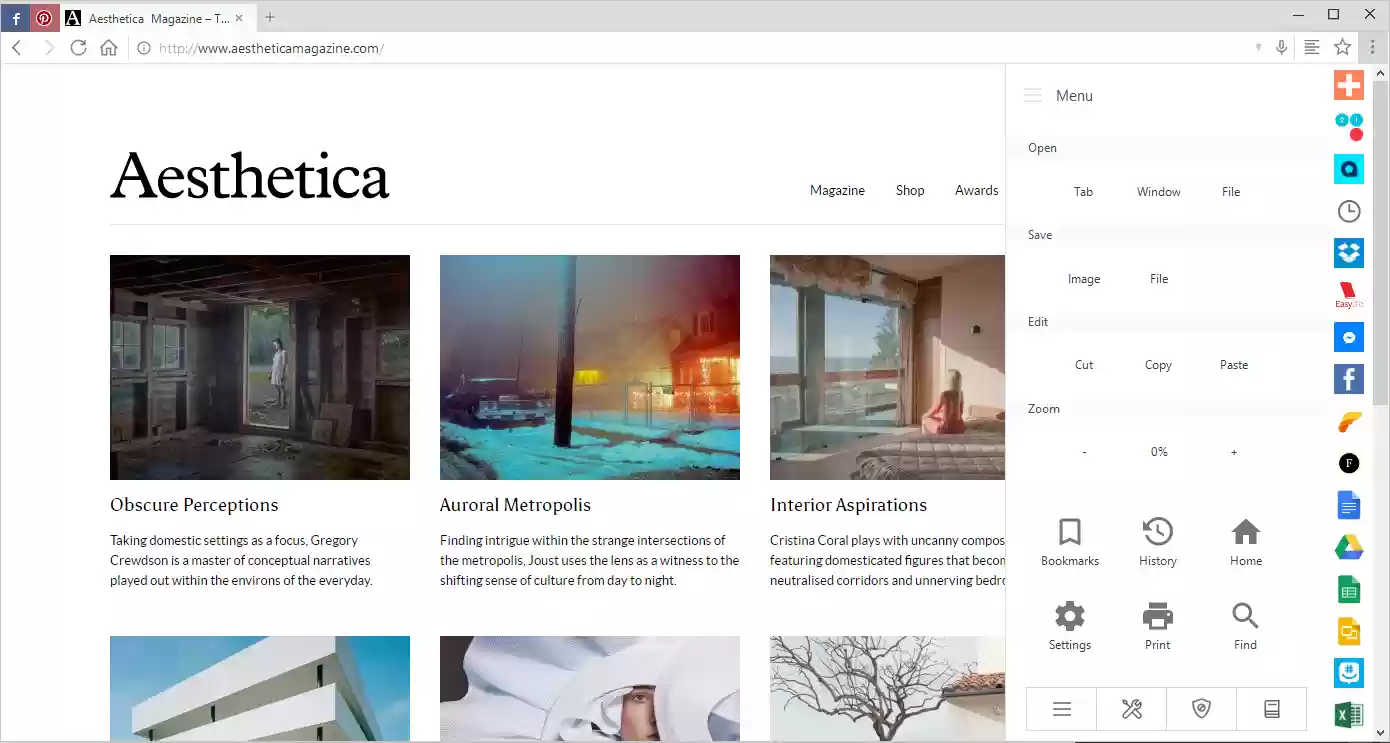
Task: Click the Bookmarks icon in menu
Action: click(x=1069, y=542)
